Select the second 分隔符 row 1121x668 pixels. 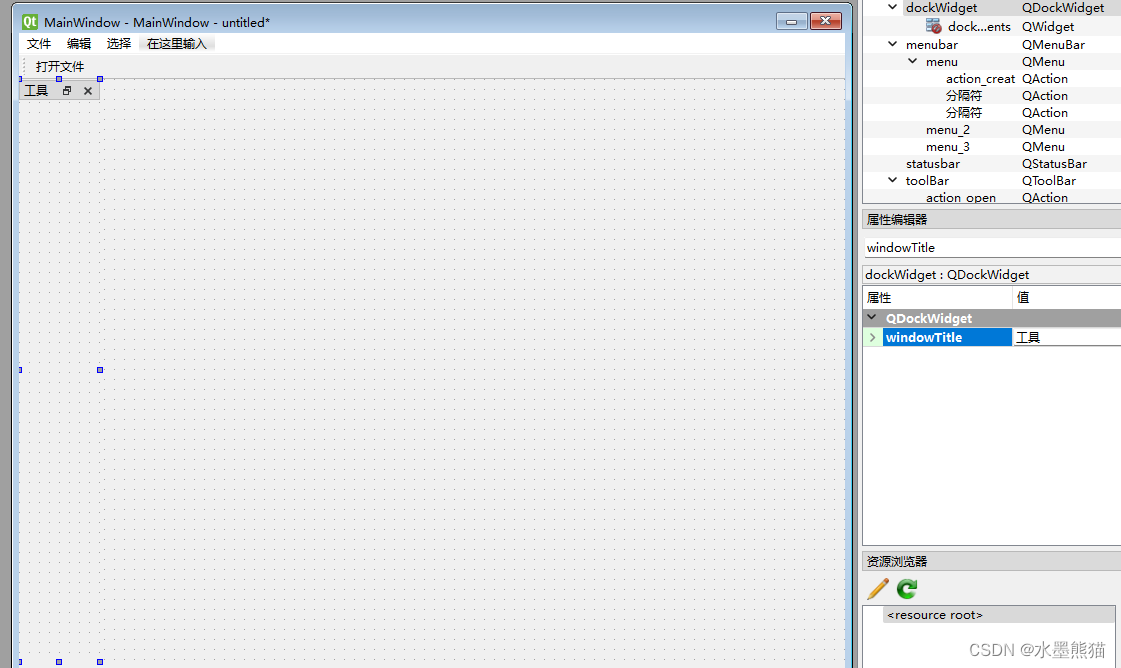tap(964, 113)
